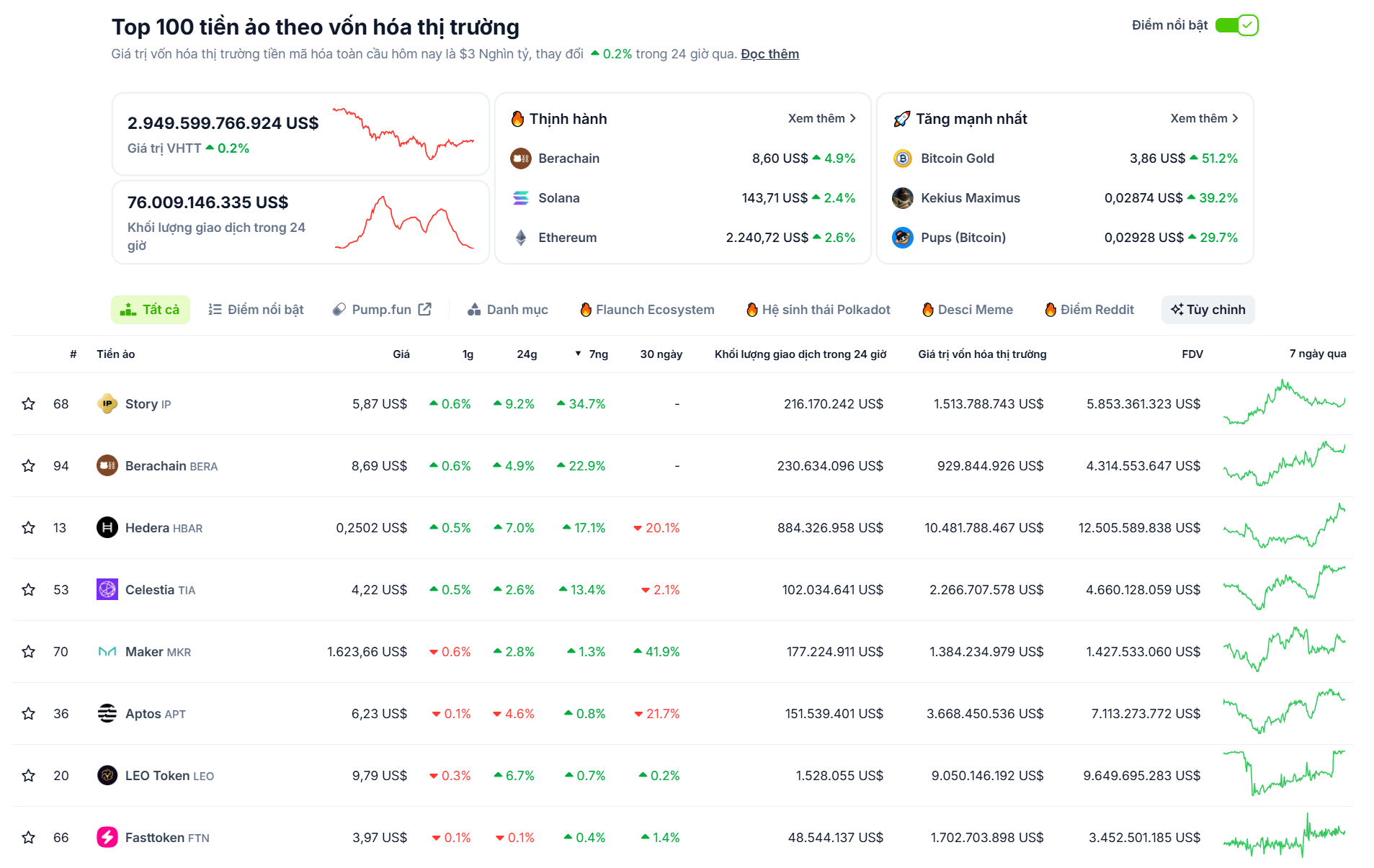Click the Fasttoken FTN logo
This screenshot has width=1374, height=868.
click(x=107, y=838)
